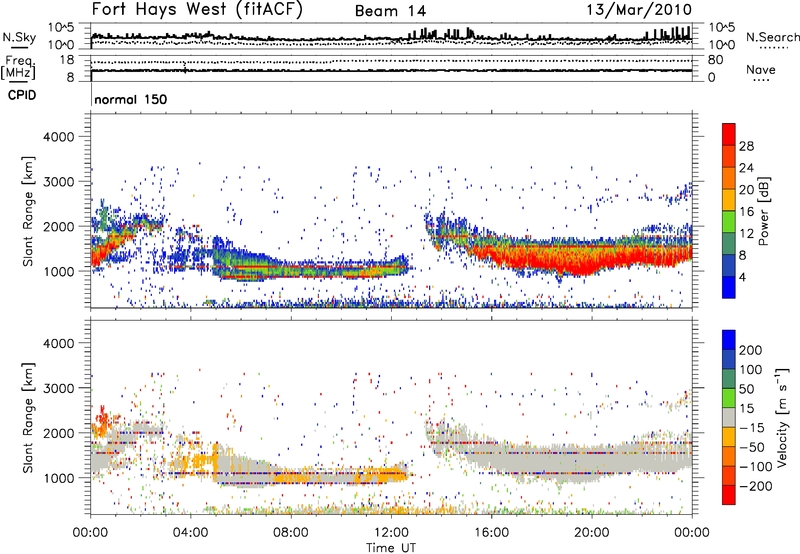
Task: Click the light green segment of Power colorbar
Action: pos(729,221)
